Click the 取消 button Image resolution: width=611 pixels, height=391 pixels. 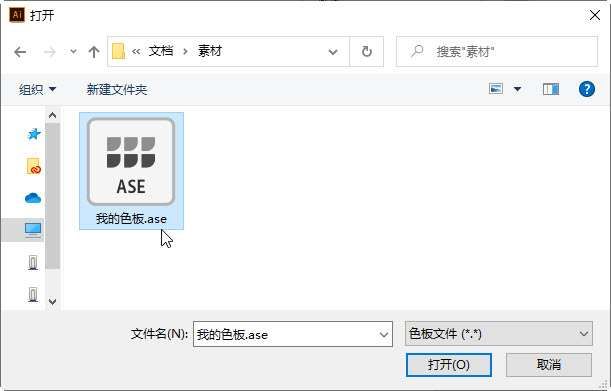[549, 365]
